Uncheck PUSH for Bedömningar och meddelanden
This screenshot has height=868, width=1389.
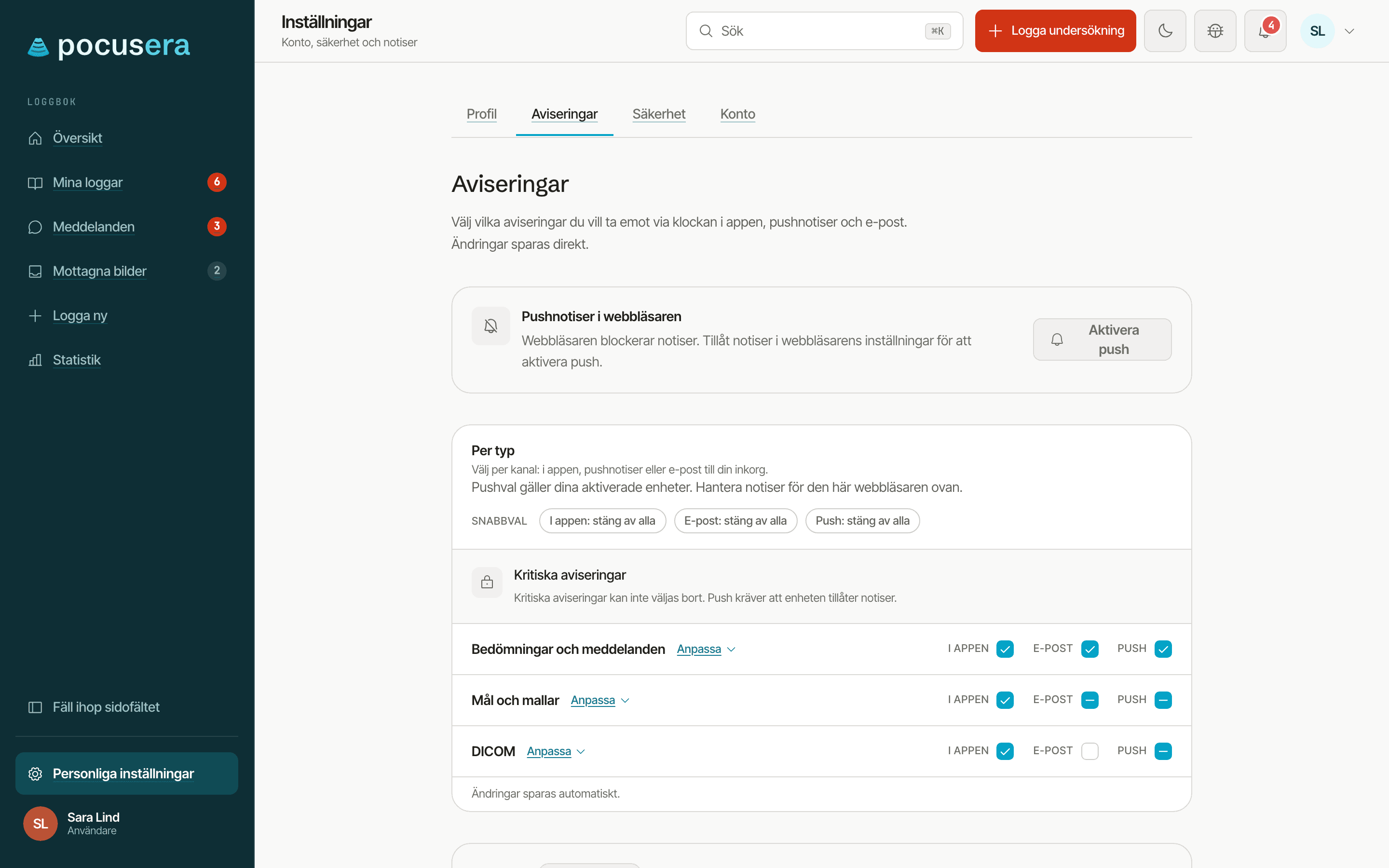[1163, 649]
